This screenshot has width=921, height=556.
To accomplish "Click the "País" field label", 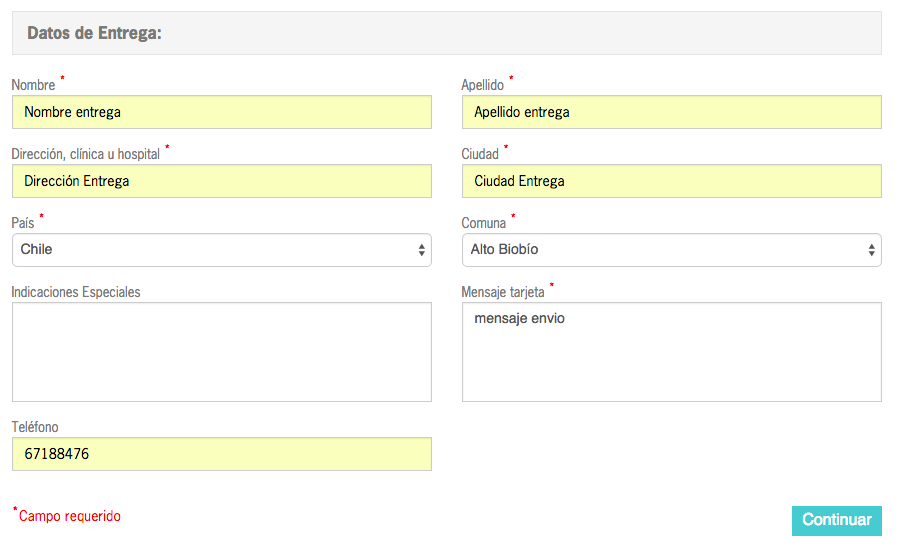I will click(x=23, y=223).
